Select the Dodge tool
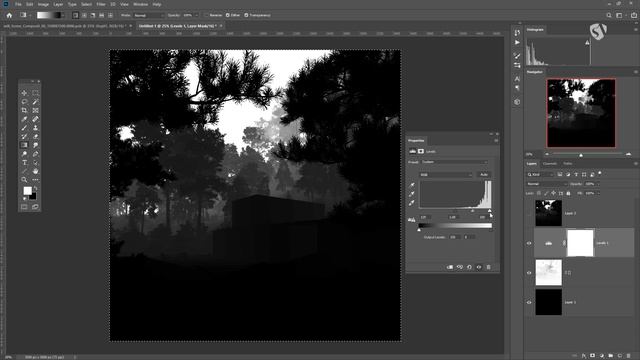Viewport: 640px width, 360px height. (24, 154)
